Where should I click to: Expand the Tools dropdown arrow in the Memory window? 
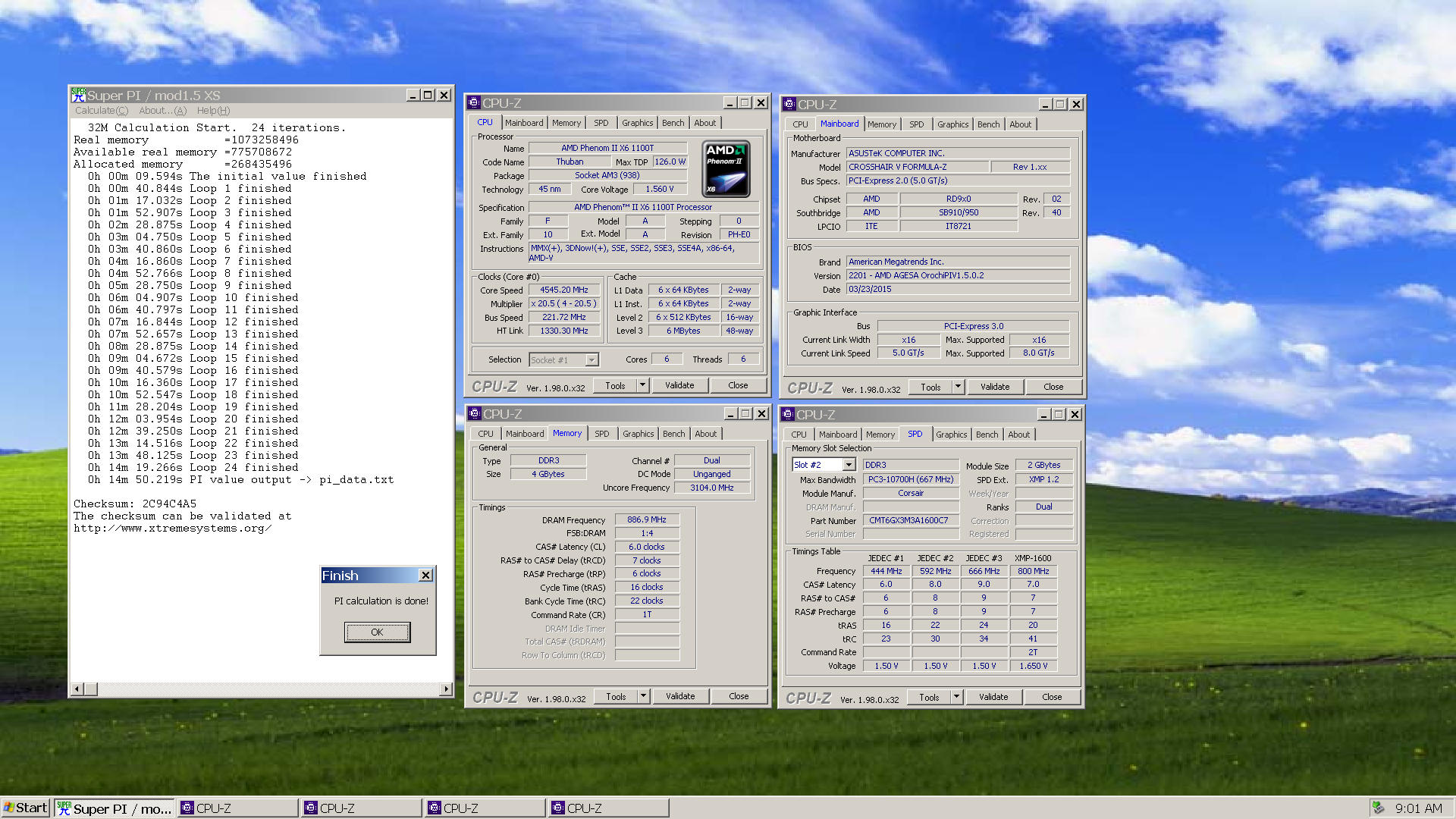[643, 696]
